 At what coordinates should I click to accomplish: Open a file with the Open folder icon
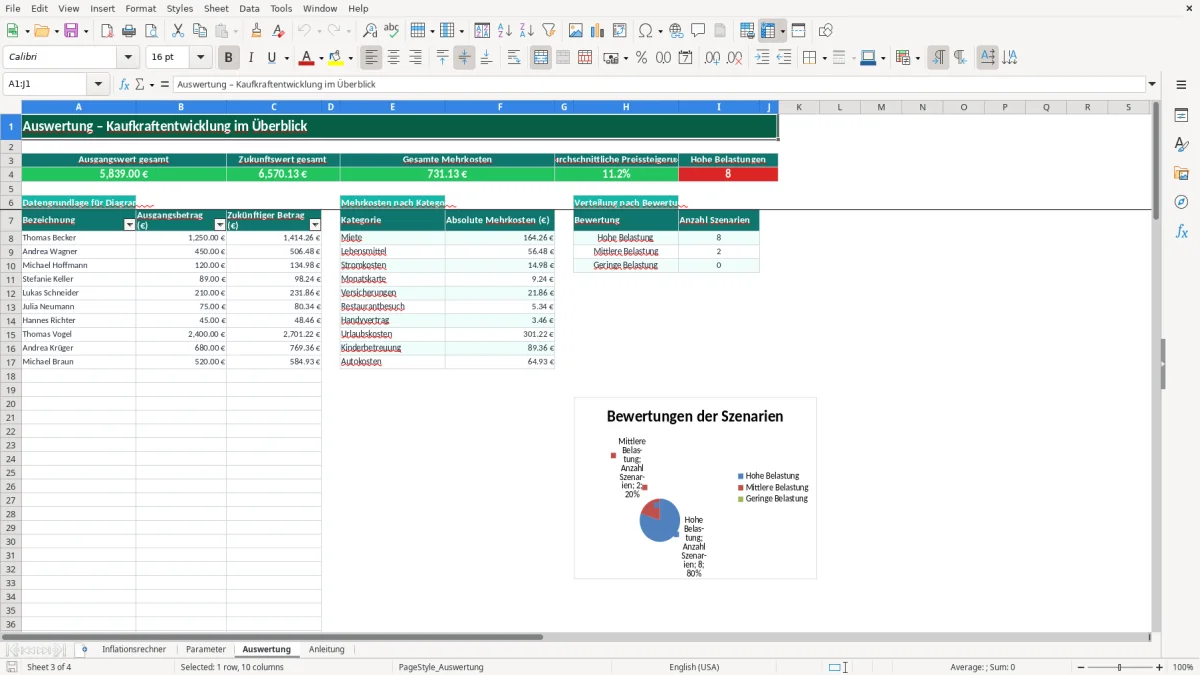[x=41, y=31]
